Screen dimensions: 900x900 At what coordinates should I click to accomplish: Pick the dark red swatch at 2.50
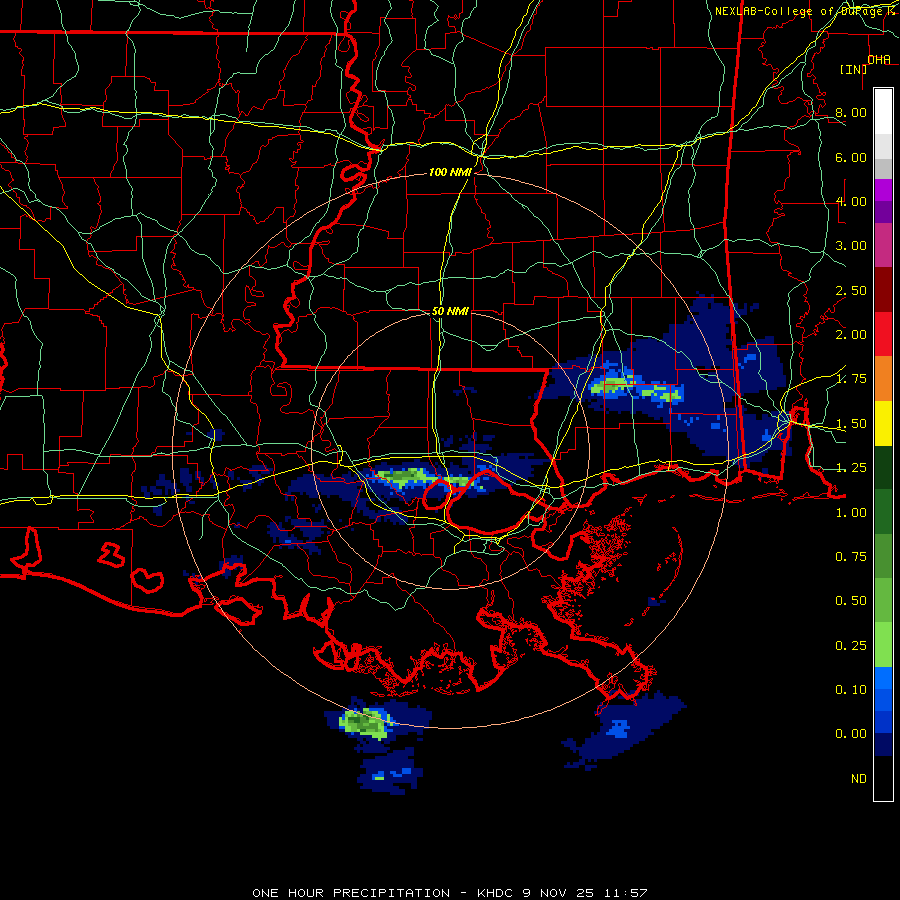coord(883,290)
